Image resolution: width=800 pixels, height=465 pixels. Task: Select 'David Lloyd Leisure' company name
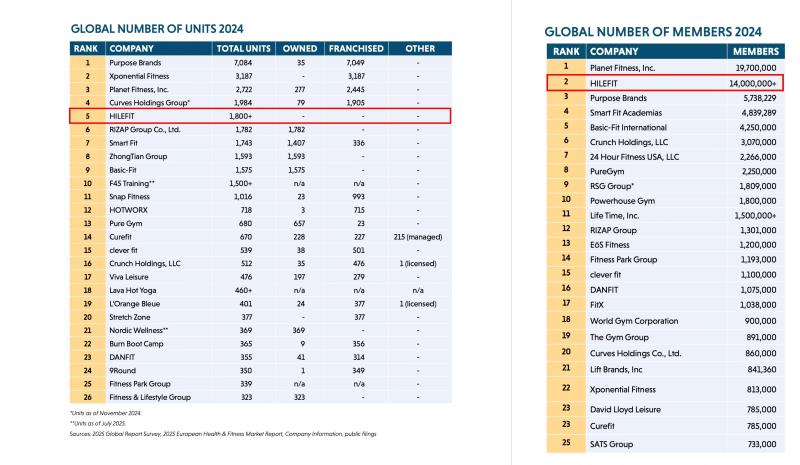(x=626, y=410)
